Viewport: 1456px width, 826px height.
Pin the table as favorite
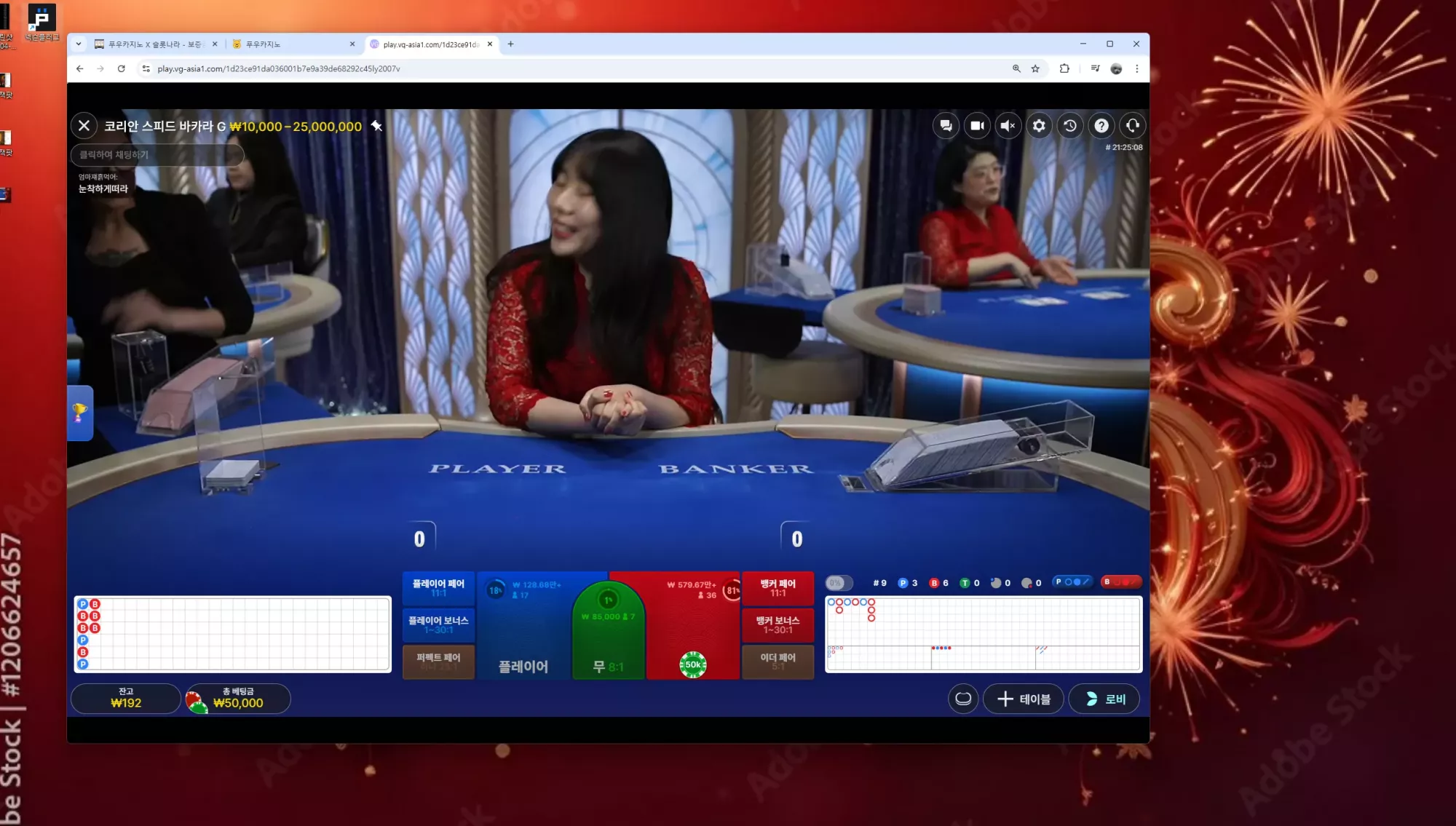(x=376, y=126)
